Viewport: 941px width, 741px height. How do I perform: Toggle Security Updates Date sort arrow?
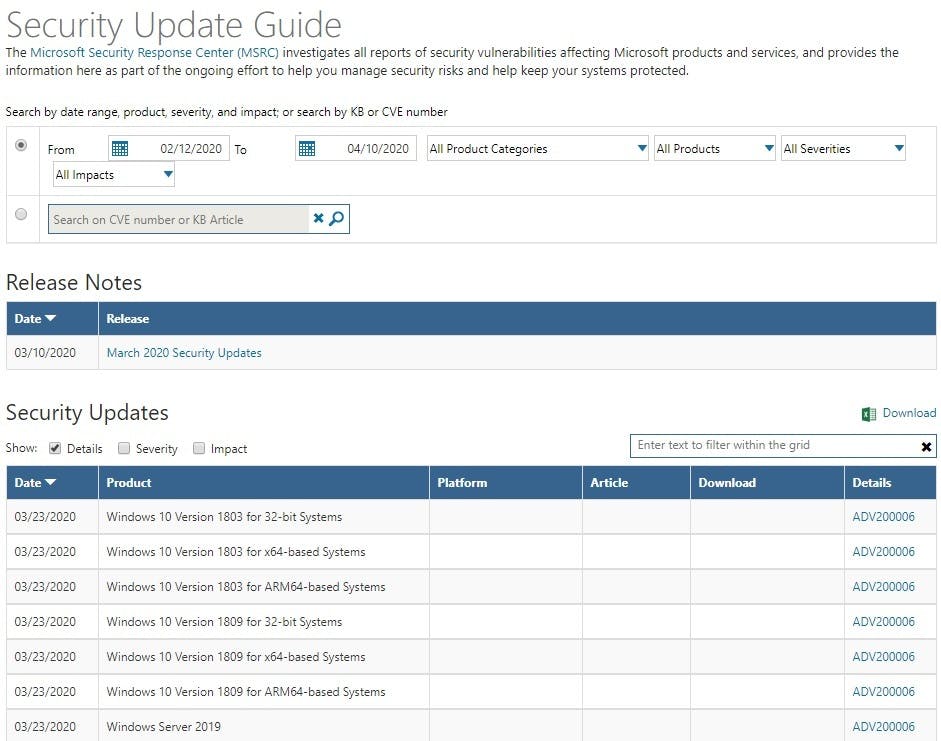[x=50, y=482]
